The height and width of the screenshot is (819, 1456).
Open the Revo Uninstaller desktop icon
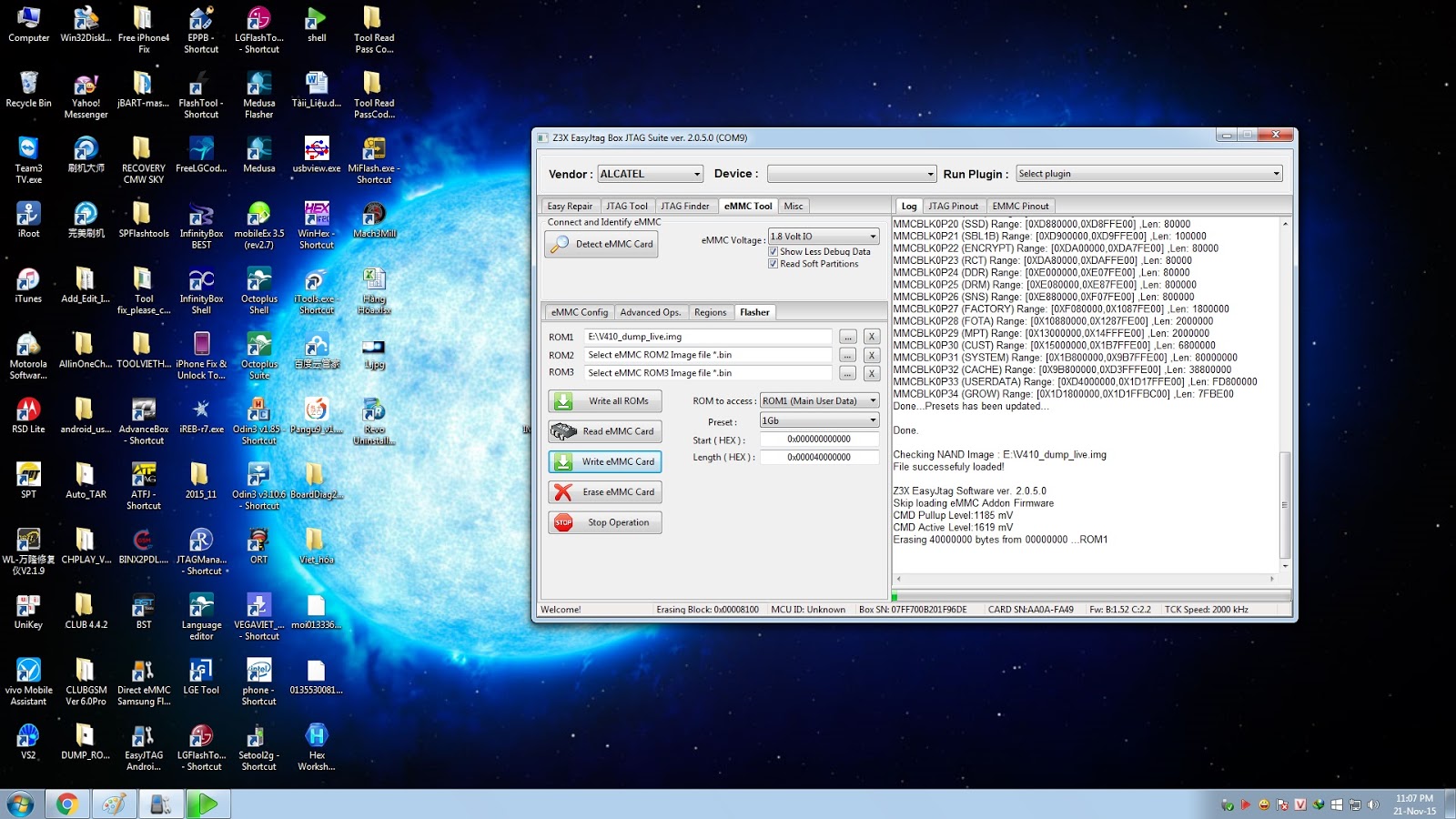(x=374, y=420)
